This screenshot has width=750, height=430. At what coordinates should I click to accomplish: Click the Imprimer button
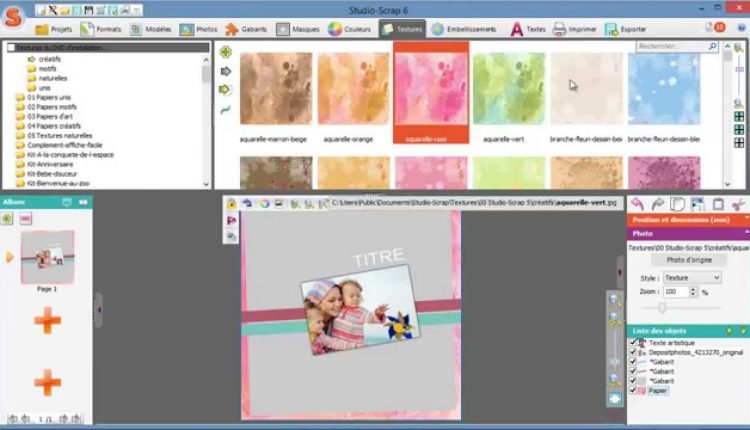tap(574, 29)
